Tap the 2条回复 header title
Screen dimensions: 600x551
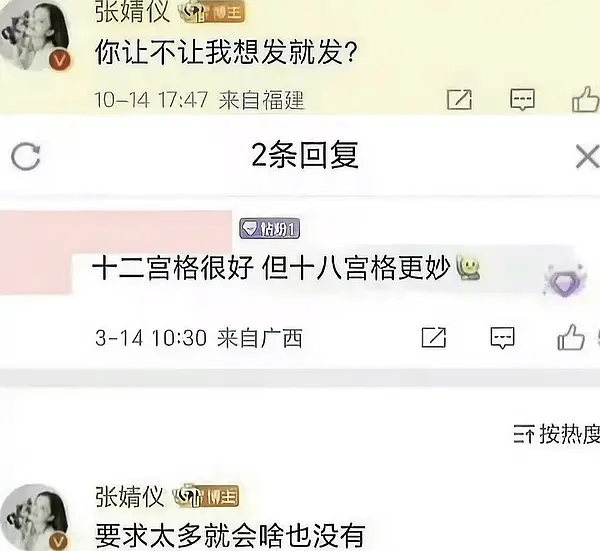pos(305,155)
